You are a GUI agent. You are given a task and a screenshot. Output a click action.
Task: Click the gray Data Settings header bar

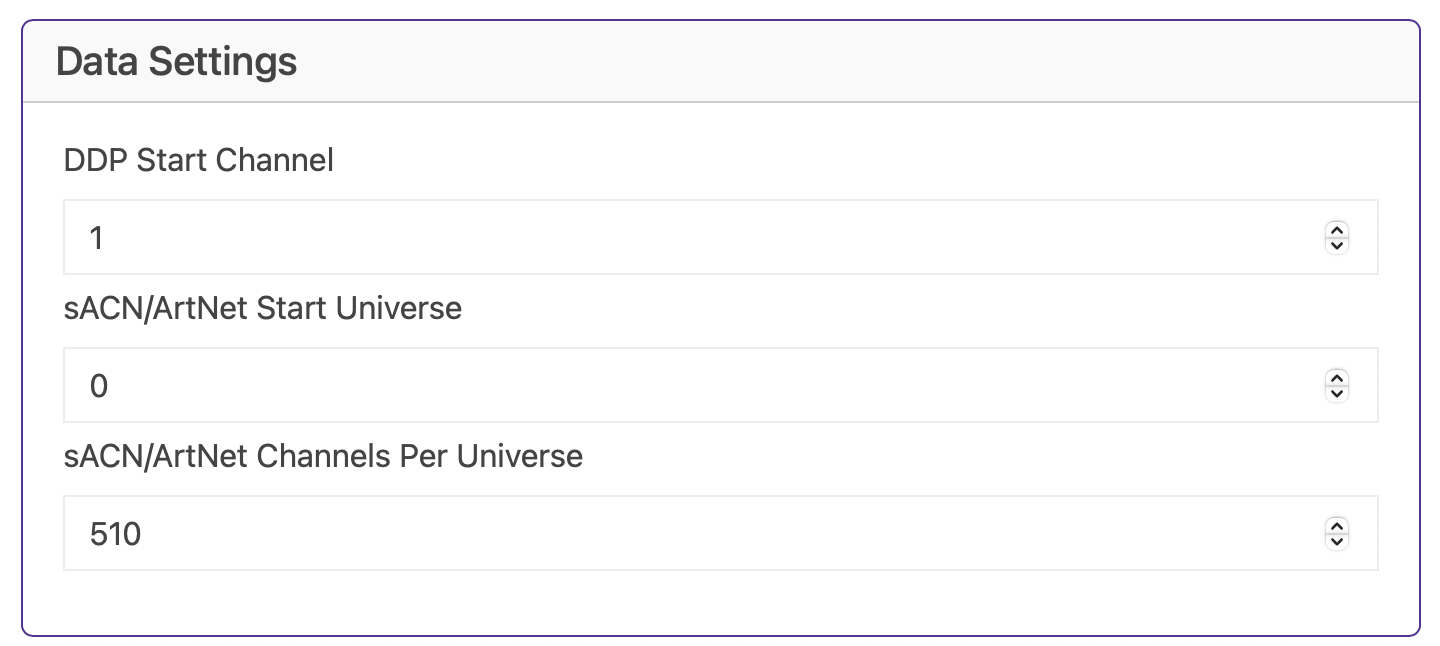pyautogui.click(x=721, y=62)
